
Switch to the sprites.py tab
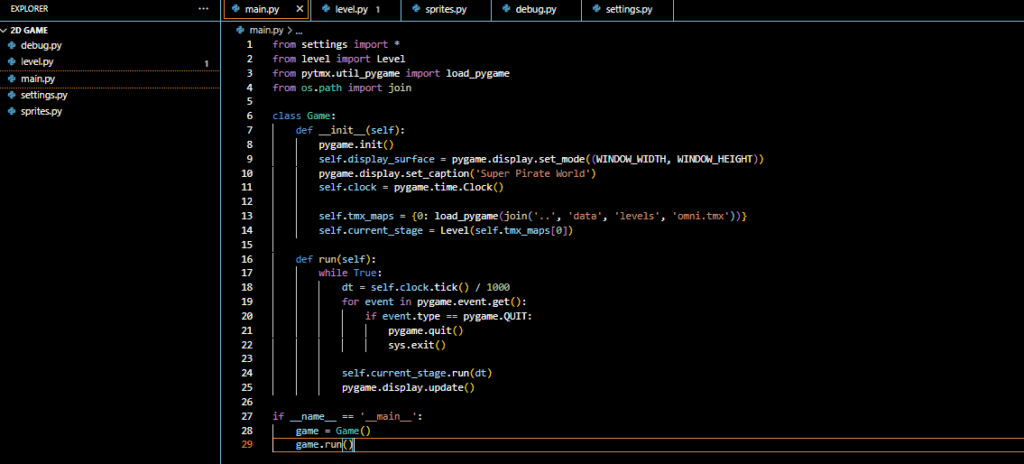(446, 9)
